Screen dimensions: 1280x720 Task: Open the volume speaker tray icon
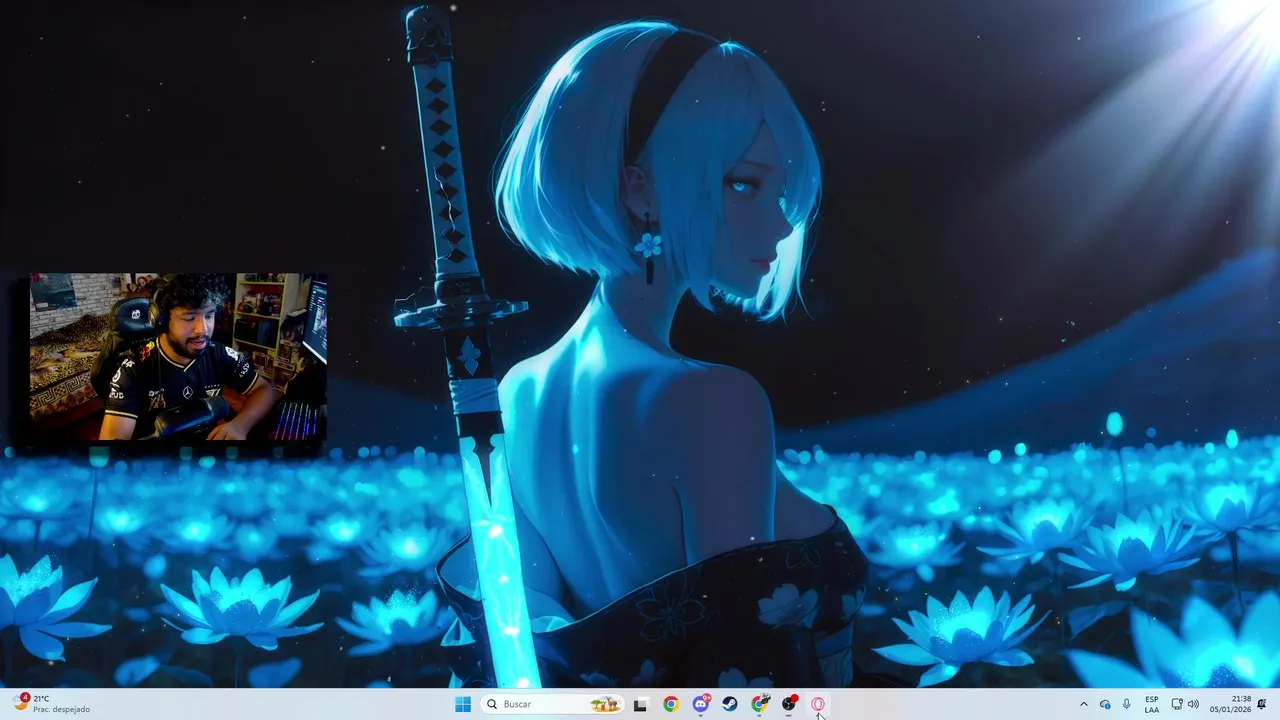(x=1193, y=704)
